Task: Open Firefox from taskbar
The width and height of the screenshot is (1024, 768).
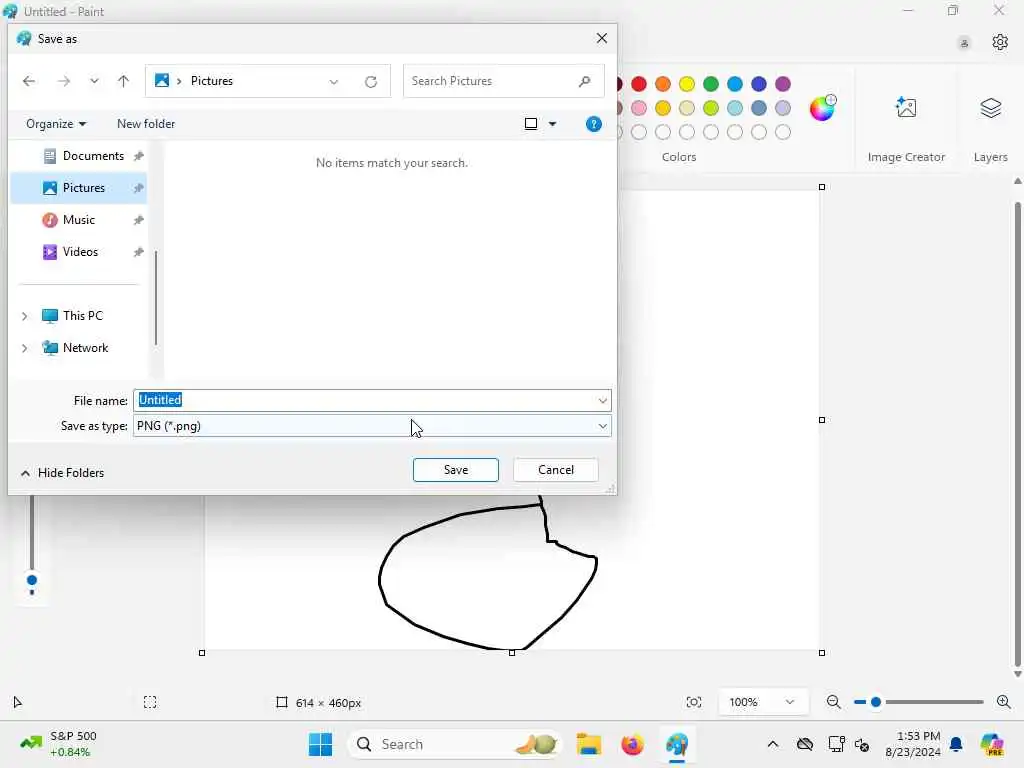Action: 632,744
